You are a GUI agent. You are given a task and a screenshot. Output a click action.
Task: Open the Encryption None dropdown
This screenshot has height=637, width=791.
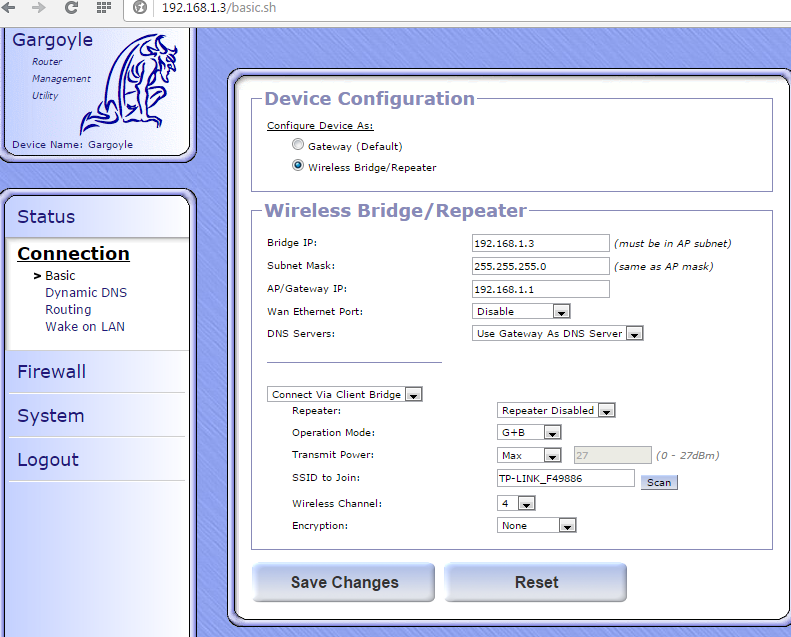[536, 526]
